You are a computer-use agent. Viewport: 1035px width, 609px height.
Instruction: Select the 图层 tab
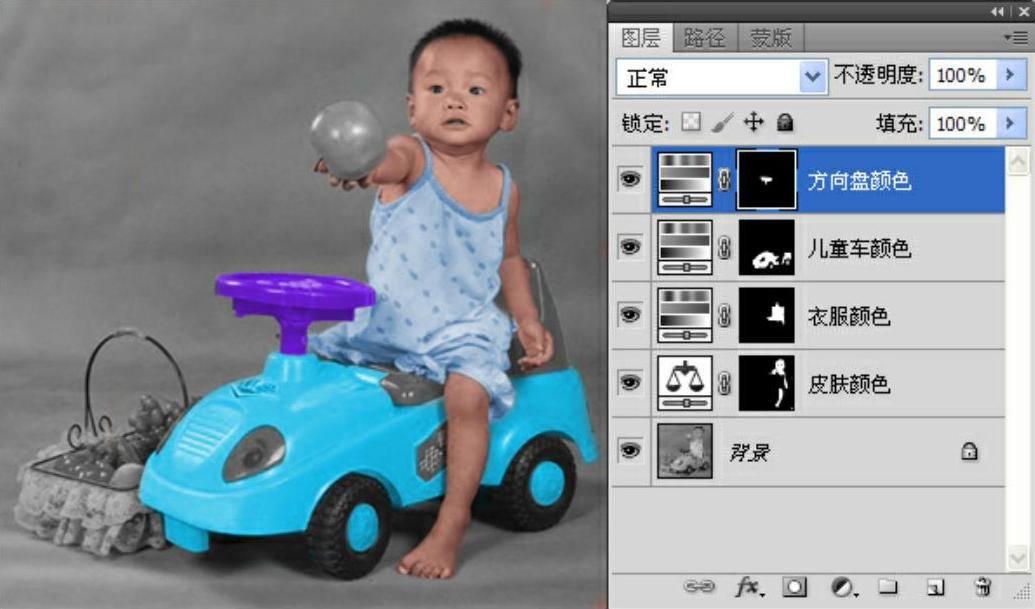[641, 38]
